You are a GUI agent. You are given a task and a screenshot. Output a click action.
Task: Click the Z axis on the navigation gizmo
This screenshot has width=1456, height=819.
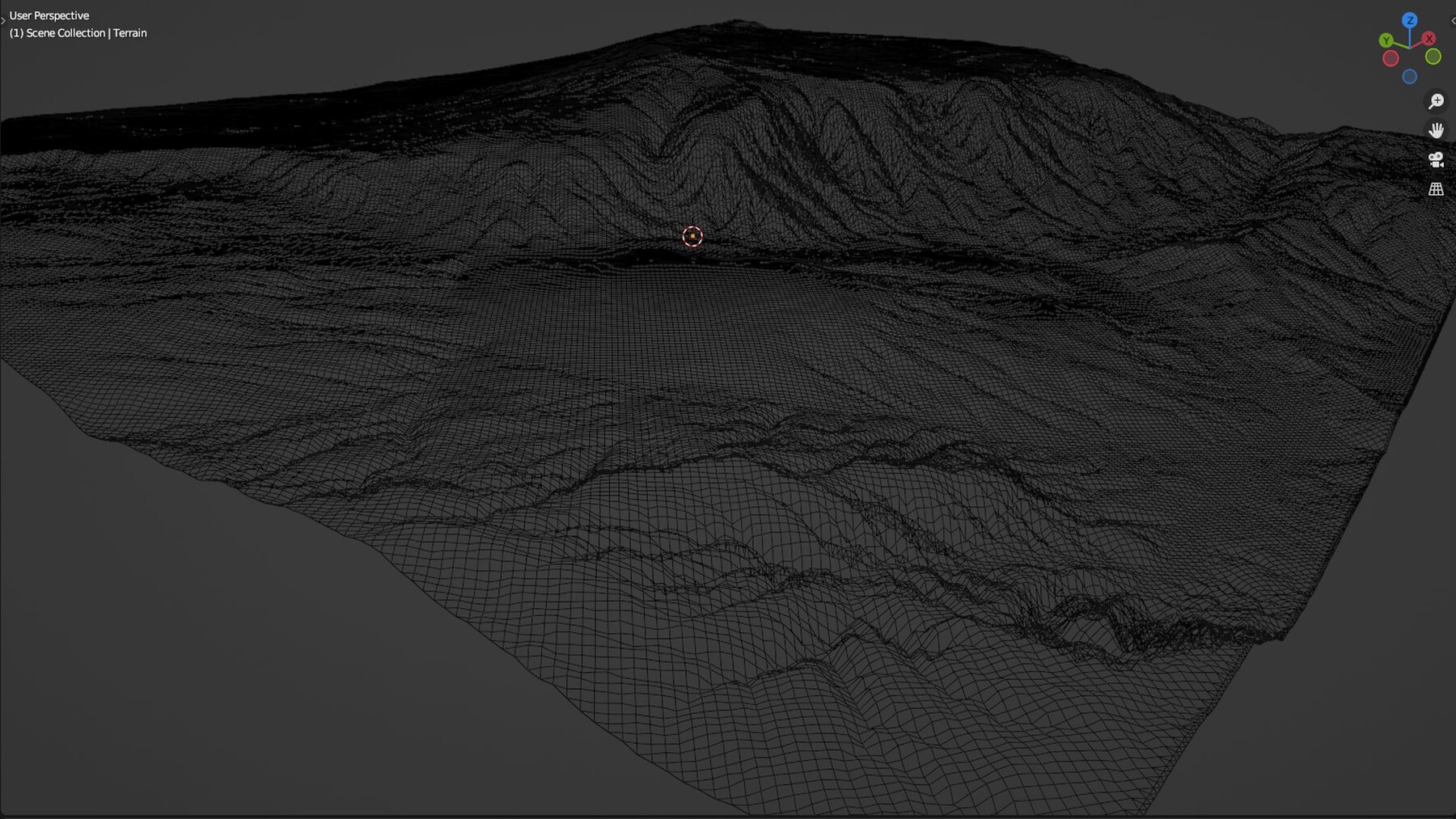(x=1411, y=21)
